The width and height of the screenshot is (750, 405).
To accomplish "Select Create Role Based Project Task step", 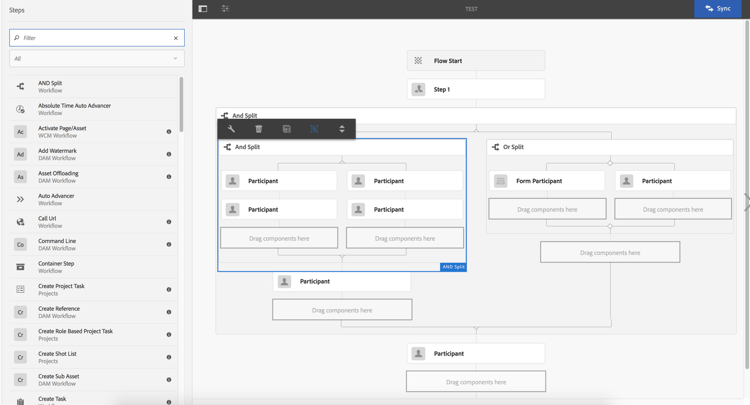I will point(93,335).
